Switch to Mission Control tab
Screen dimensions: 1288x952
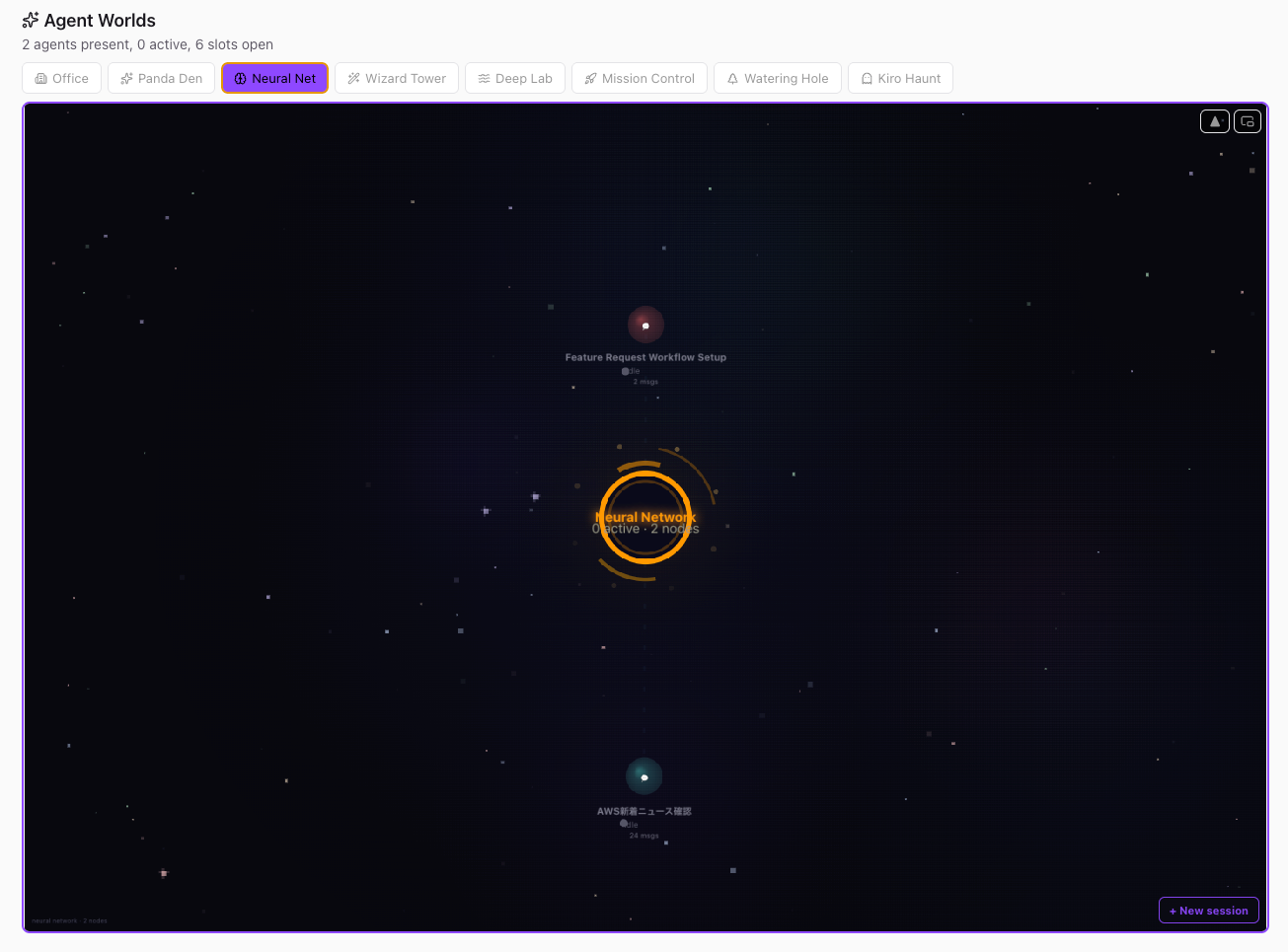(x=640, y=78)
